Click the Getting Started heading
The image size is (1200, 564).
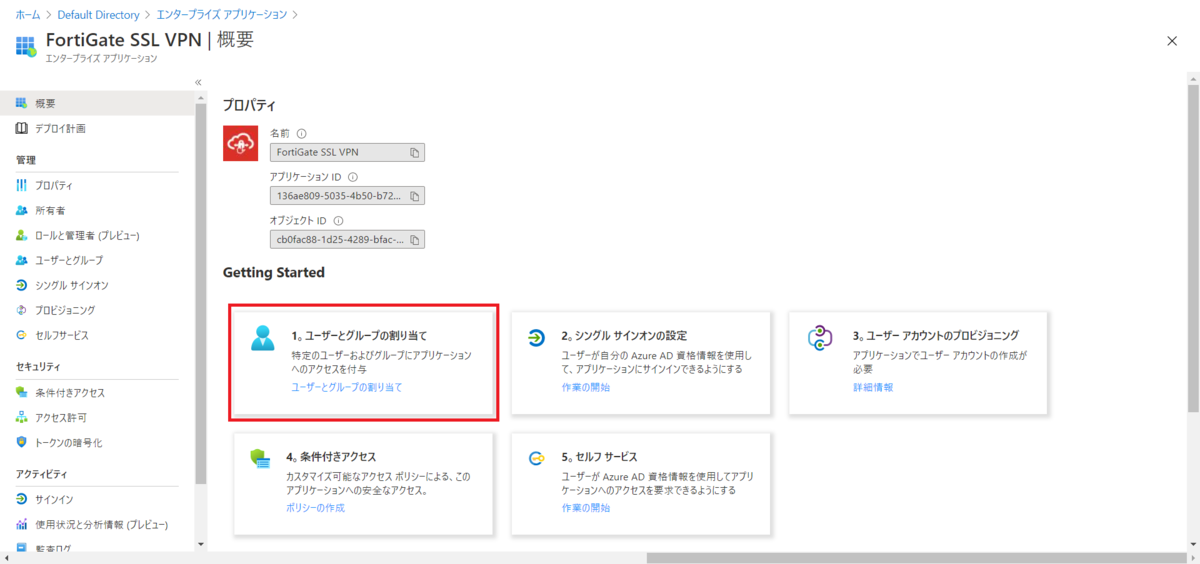tap(273, 272)
